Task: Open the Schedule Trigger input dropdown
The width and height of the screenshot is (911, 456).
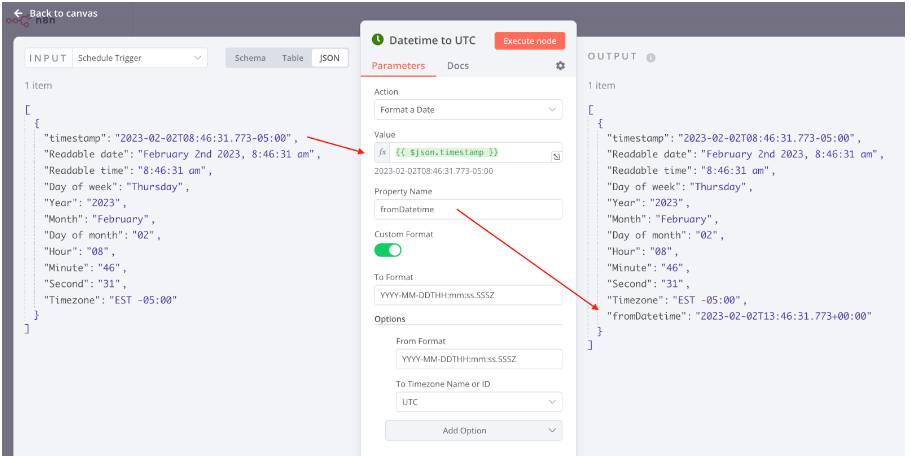Action: pyautogui.click(x=140, y=58)
